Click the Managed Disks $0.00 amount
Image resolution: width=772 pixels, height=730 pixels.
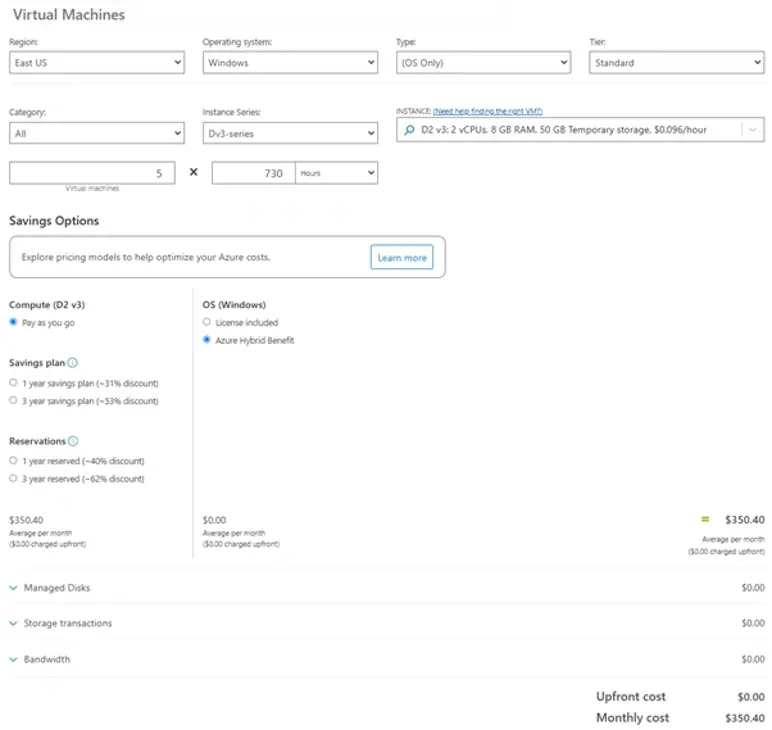753,588
